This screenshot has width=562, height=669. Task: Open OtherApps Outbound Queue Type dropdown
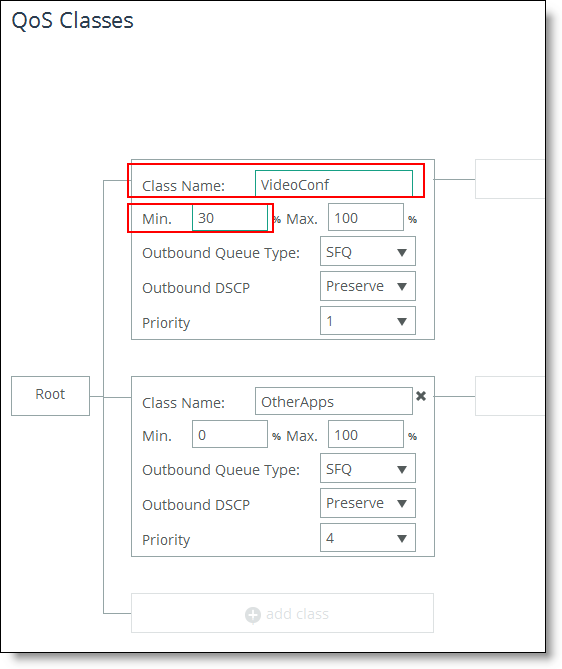coord(367,468)
